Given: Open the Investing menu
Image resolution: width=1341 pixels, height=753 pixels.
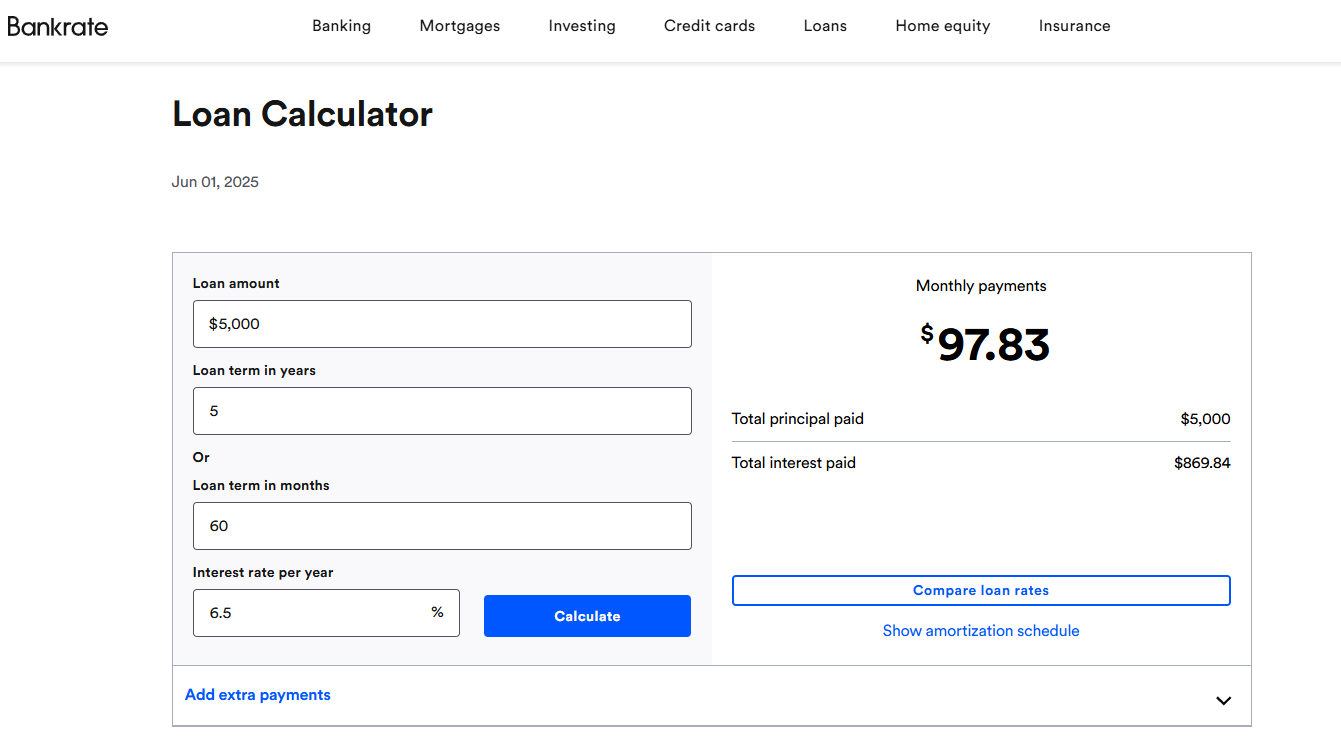Looking at the screenshot, I should point(582,26).
